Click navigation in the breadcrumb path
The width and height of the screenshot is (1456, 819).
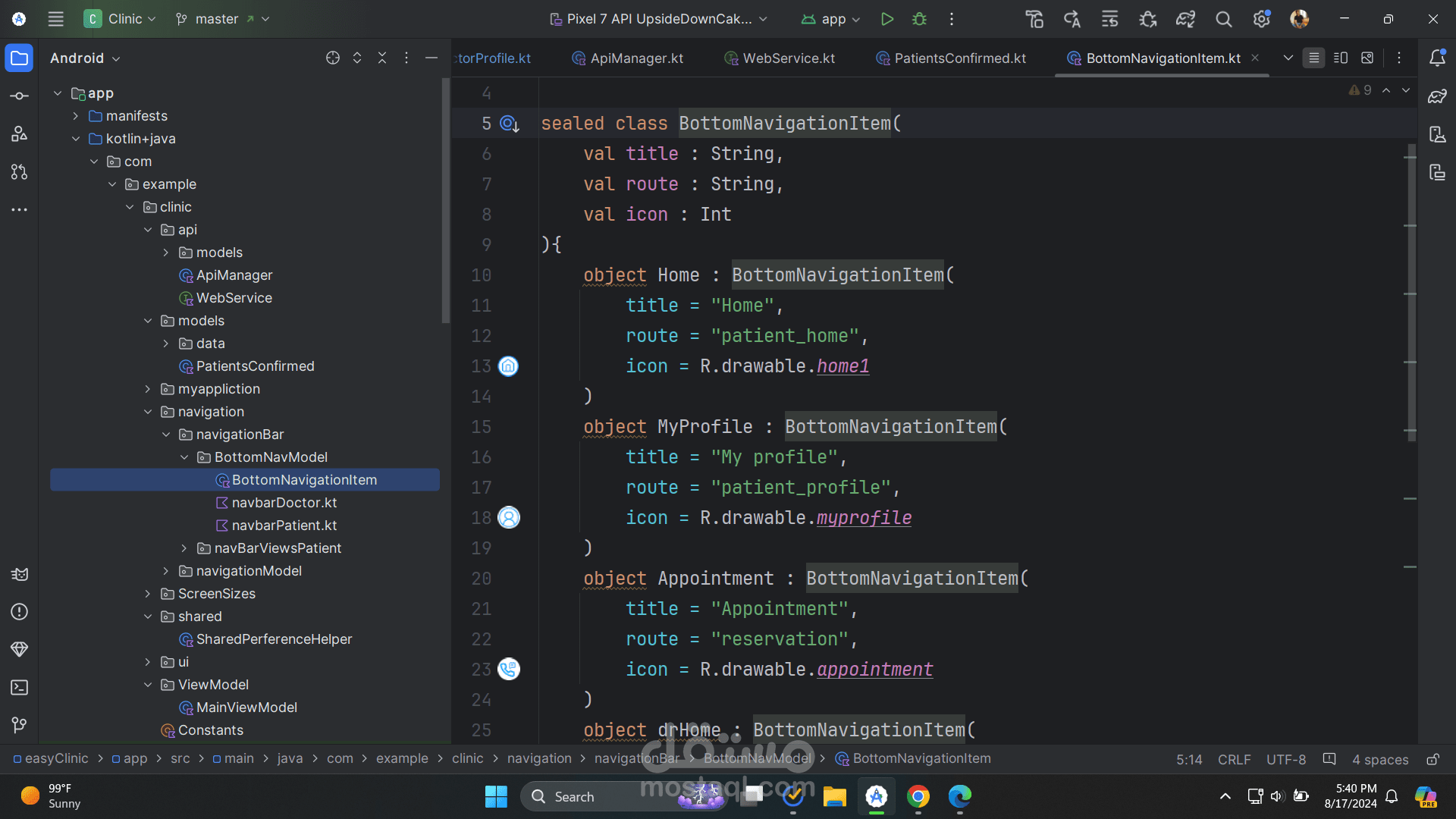[x=539, y=758]
